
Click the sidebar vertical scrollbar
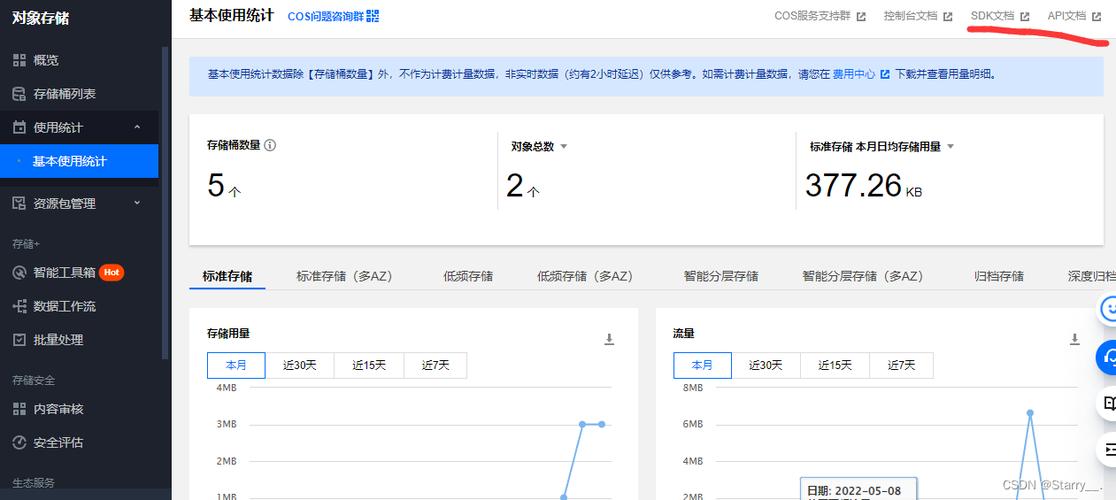[165, 203]
